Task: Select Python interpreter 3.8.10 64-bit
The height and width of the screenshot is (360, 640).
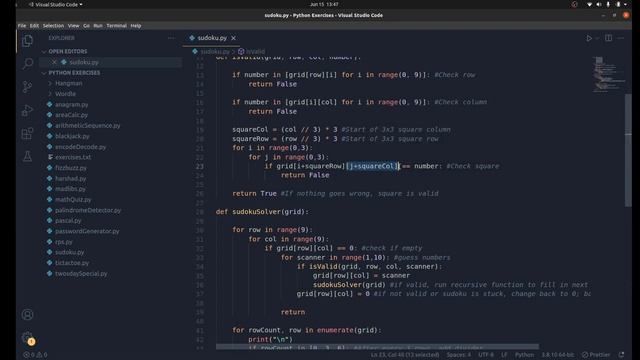Action: pos(557,355)
